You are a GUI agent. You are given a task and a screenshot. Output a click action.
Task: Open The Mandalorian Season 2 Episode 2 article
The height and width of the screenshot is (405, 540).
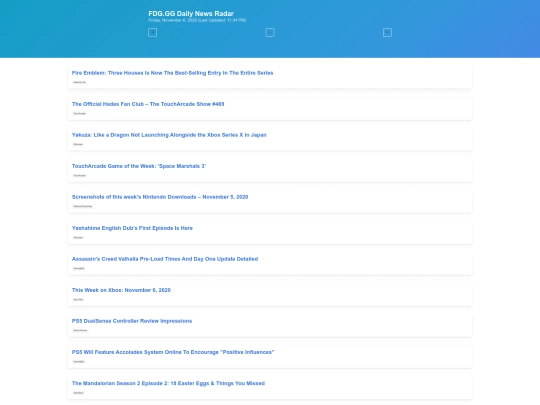168,383
